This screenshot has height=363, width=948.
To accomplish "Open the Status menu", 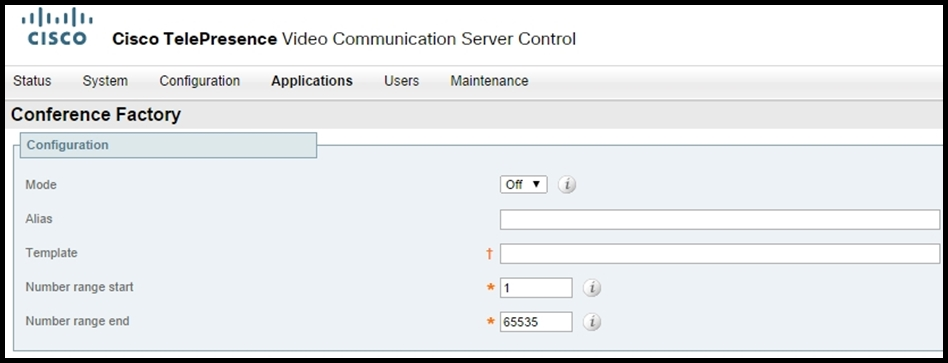I will point(32,81).
